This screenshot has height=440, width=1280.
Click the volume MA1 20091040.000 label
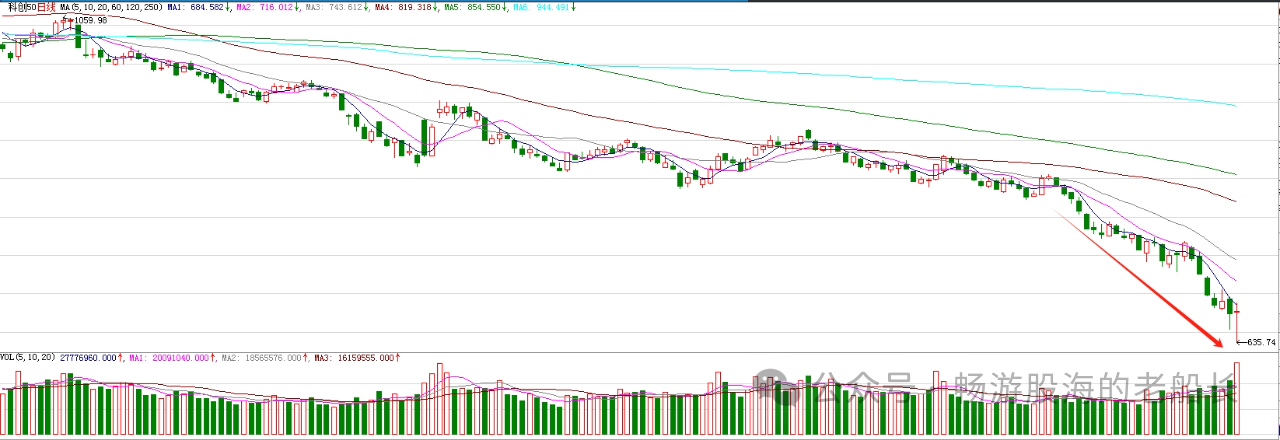(168, 357)
